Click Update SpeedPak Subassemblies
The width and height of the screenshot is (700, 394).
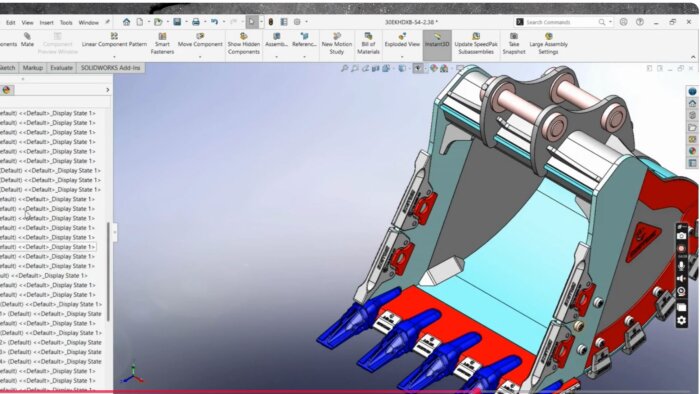point(476,43)
